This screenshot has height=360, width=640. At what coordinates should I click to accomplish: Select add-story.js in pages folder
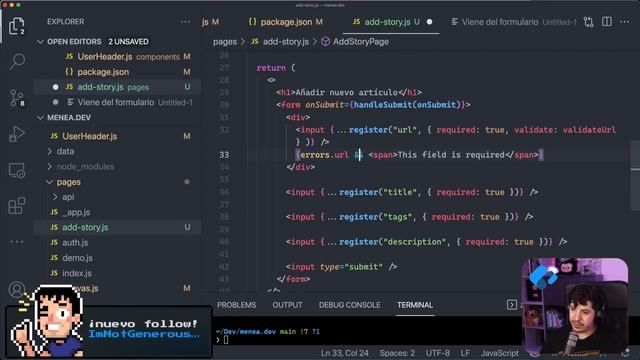click(x=118, y=227)
